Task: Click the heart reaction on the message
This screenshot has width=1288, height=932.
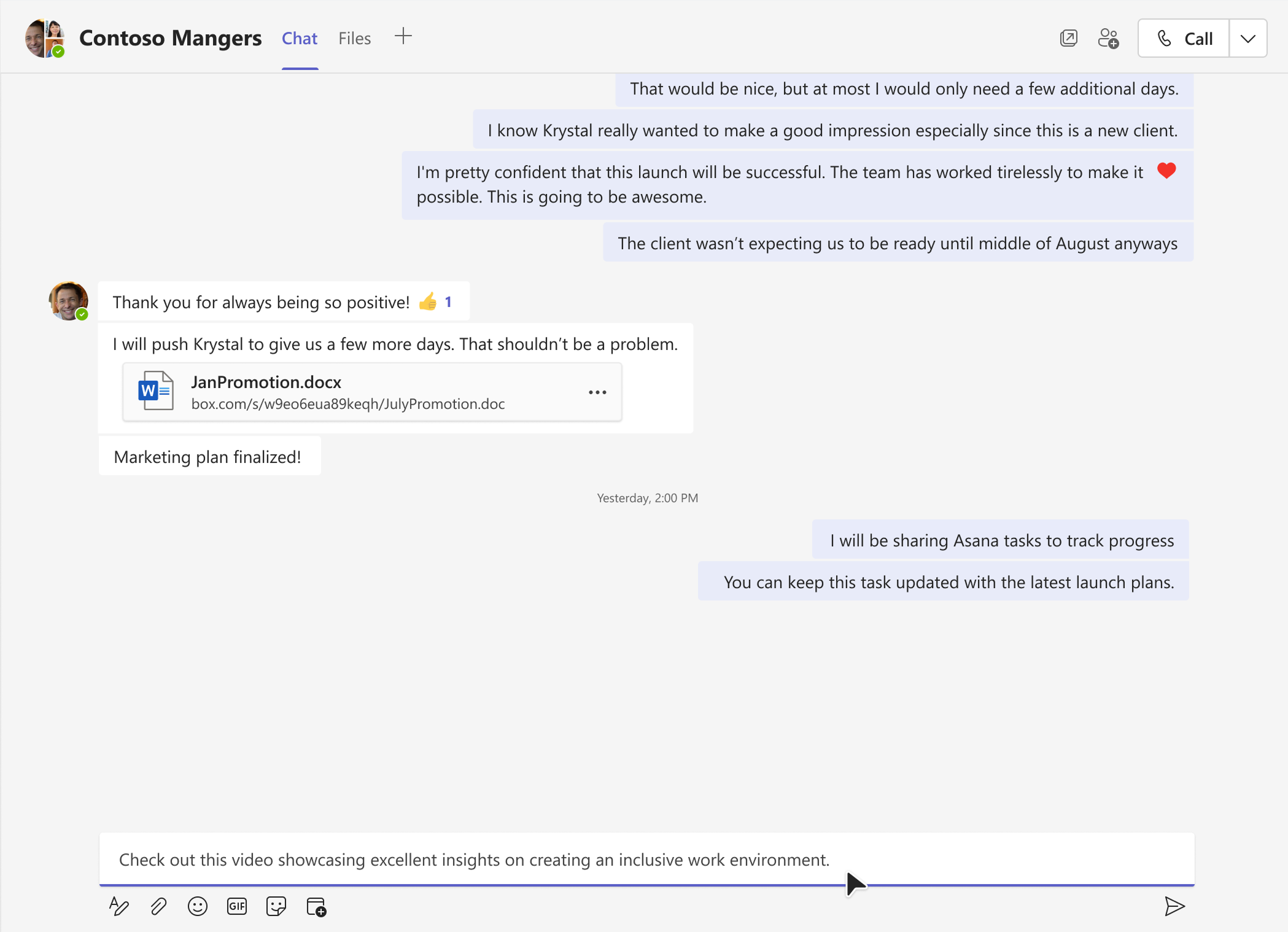Action: [x=1166, y=171]
